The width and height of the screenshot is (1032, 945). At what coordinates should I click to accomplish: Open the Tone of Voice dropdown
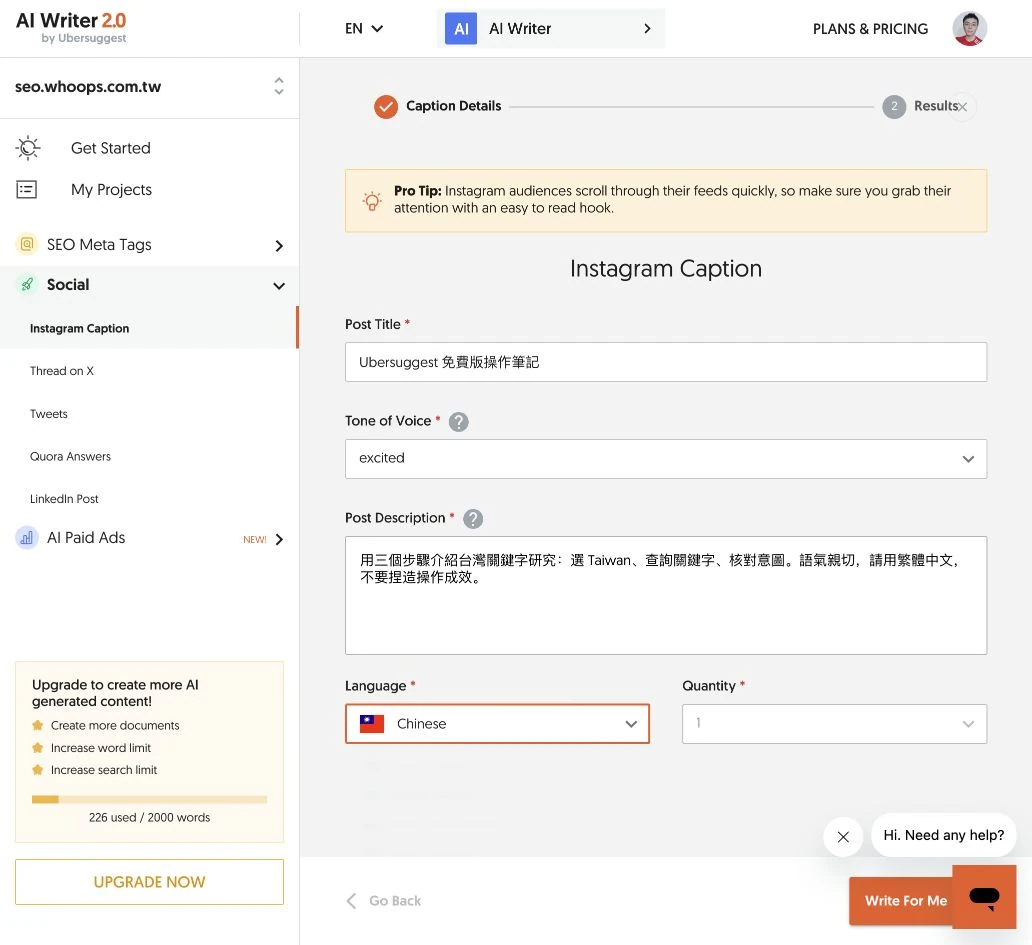click(665, 459)
